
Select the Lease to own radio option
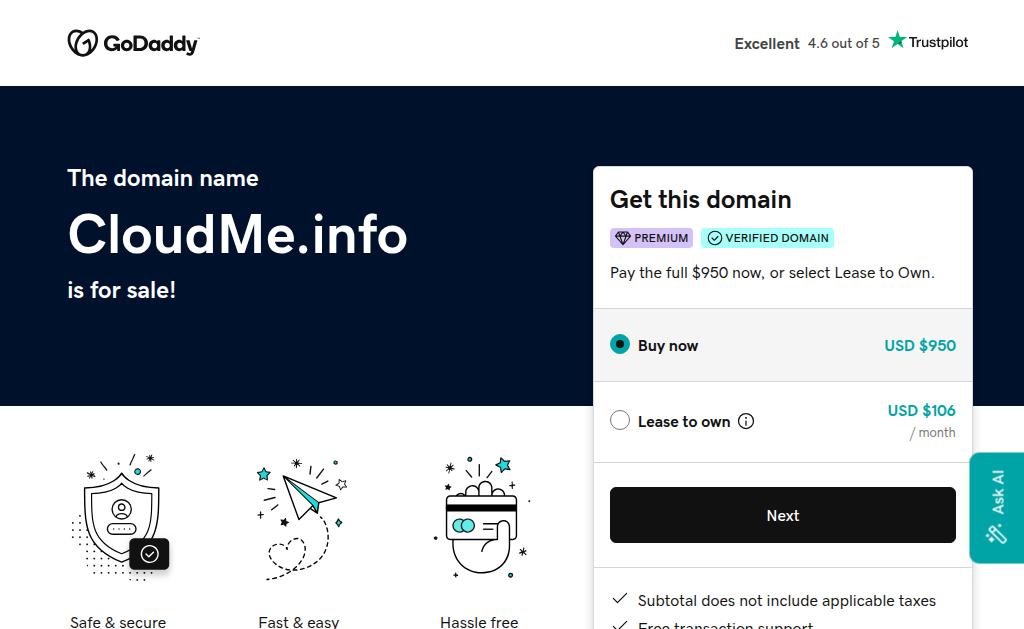click(620, 420)
